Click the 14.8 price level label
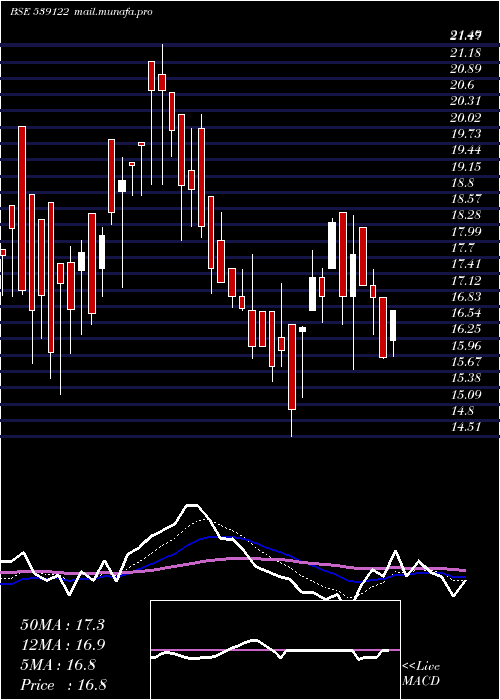This screenshot has height=700, width=500. (x=462, y=411)
